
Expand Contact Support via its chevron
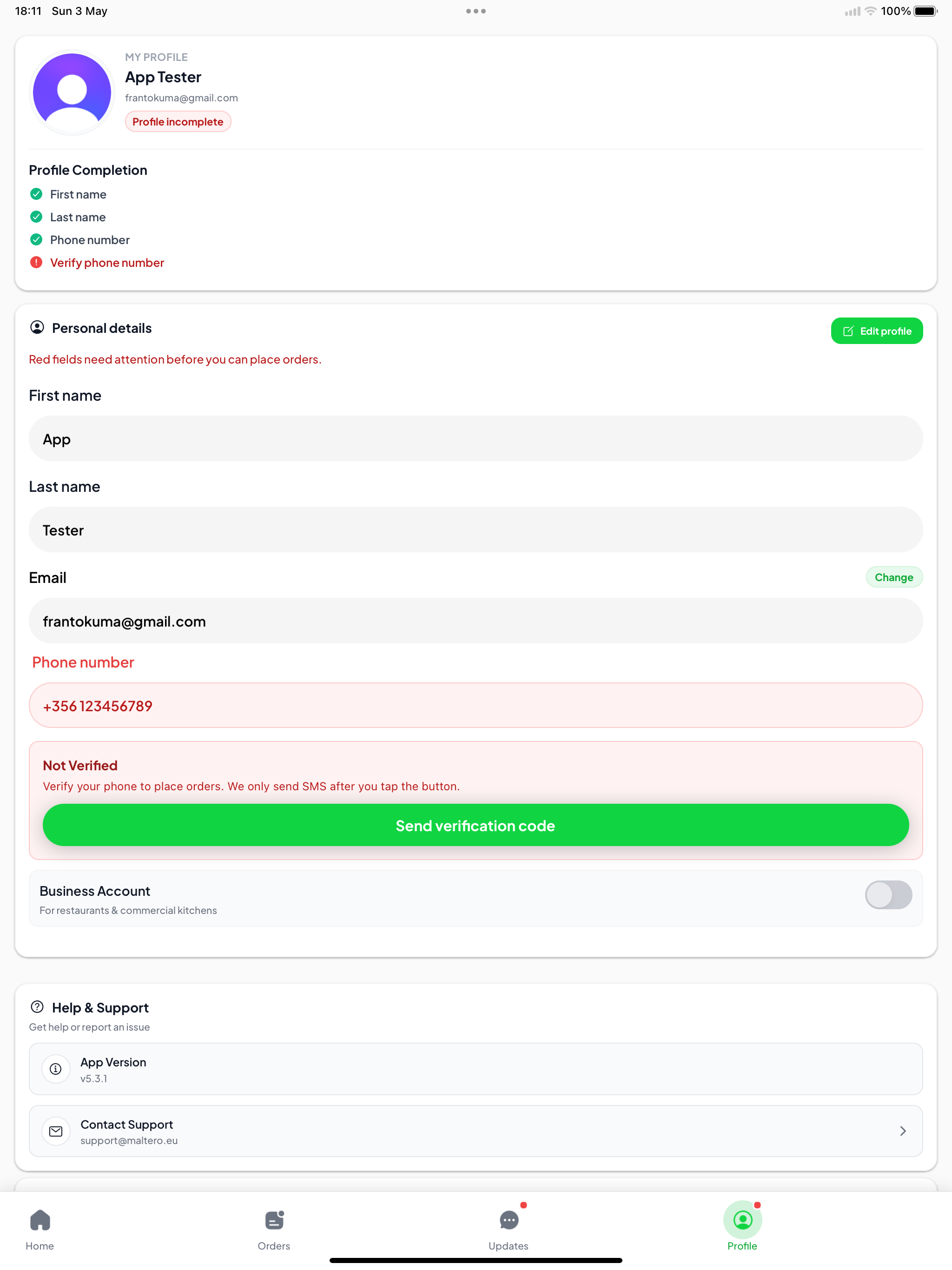click(903, 1131)
